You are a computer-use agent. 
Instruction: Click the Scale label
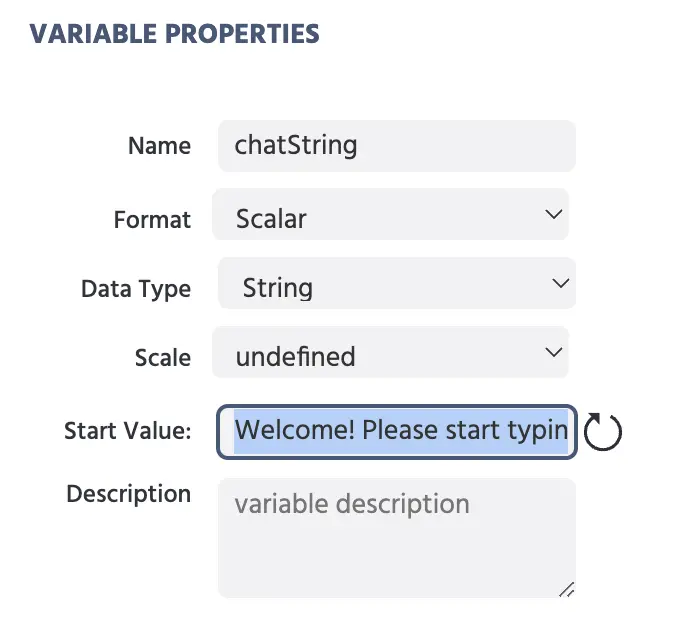tap(163, 358)
